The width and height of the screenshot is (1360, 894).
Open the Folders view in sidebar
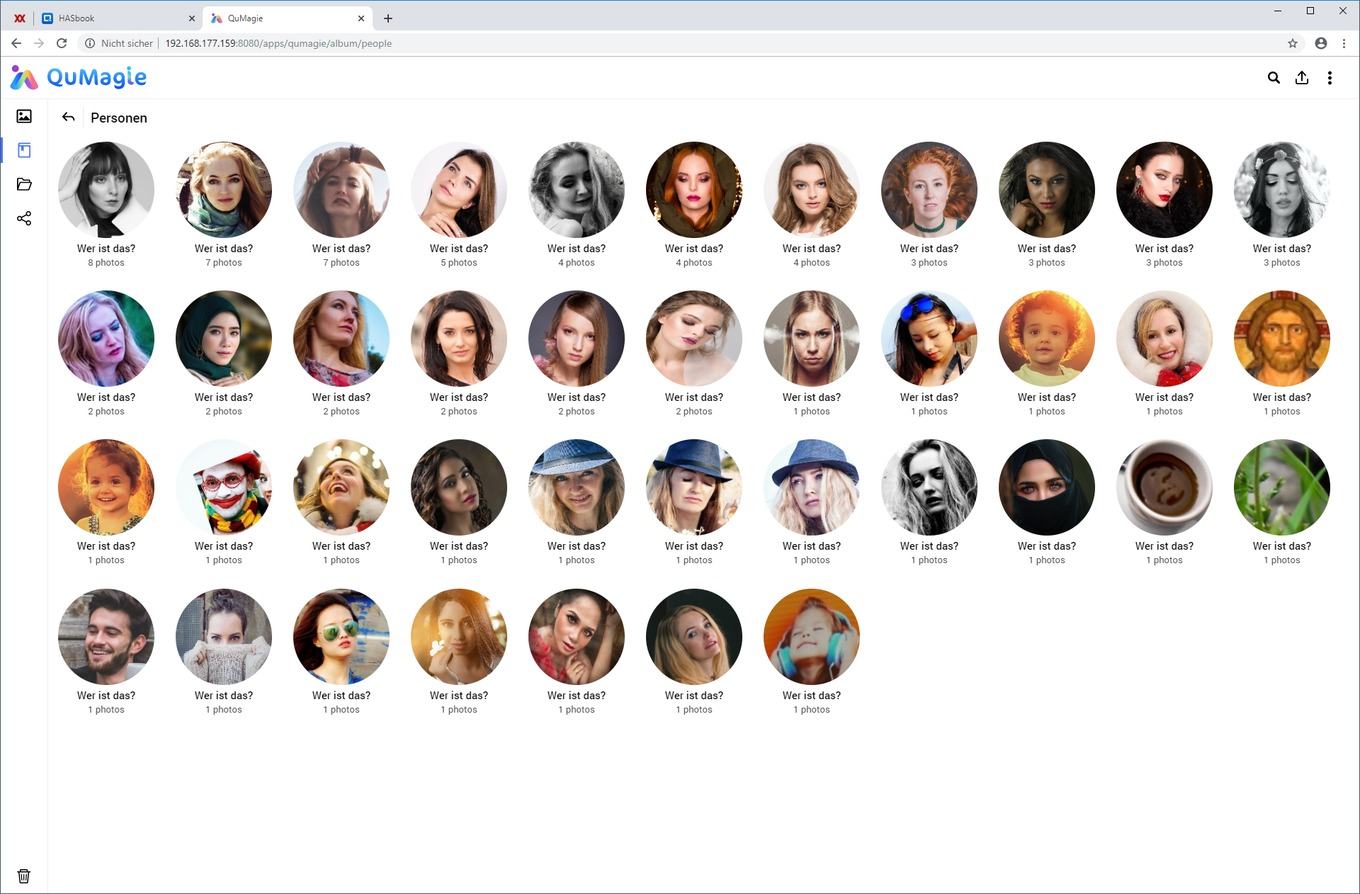pyautogui.click(x=24, y=184)
